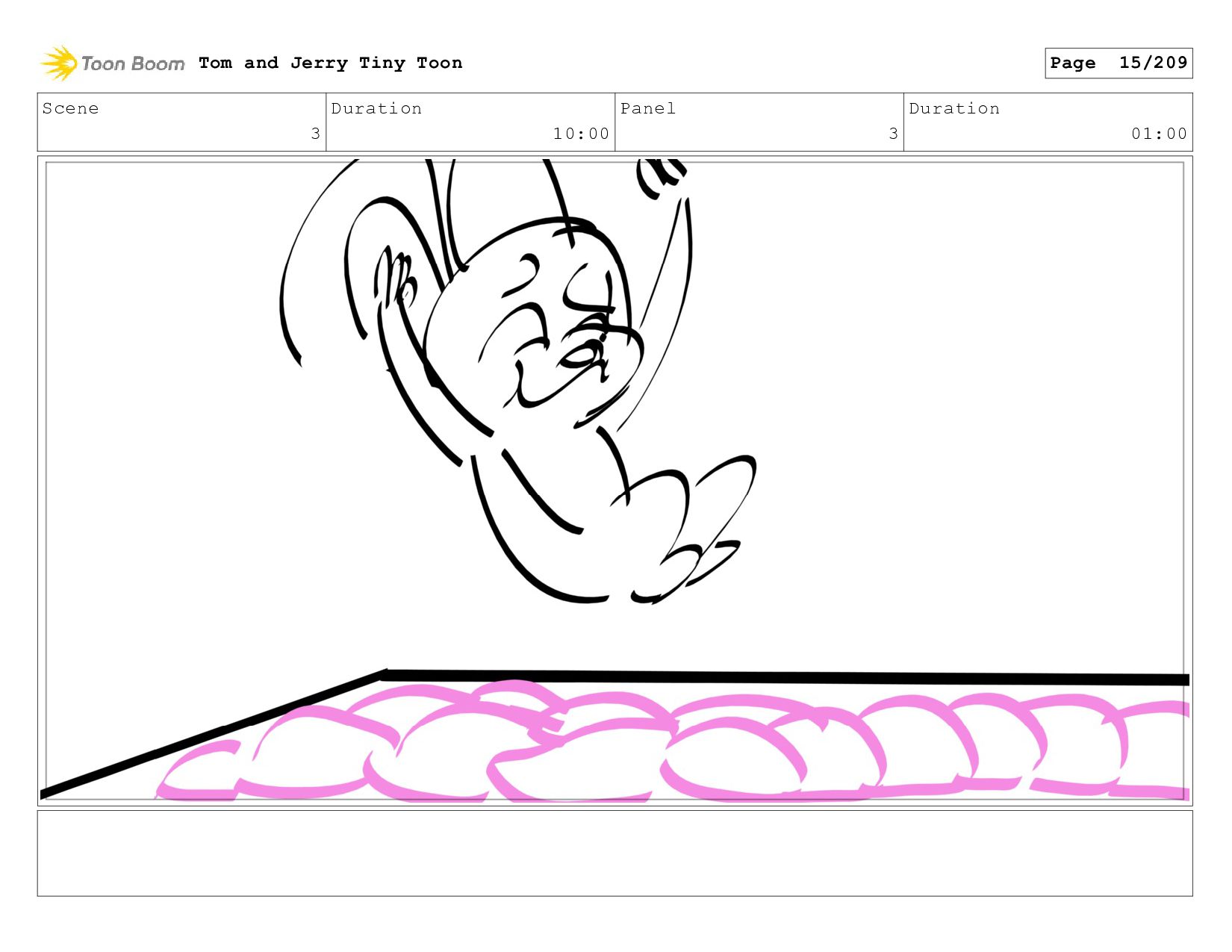Click the Toon Boom logo

[x=112, y=63]
